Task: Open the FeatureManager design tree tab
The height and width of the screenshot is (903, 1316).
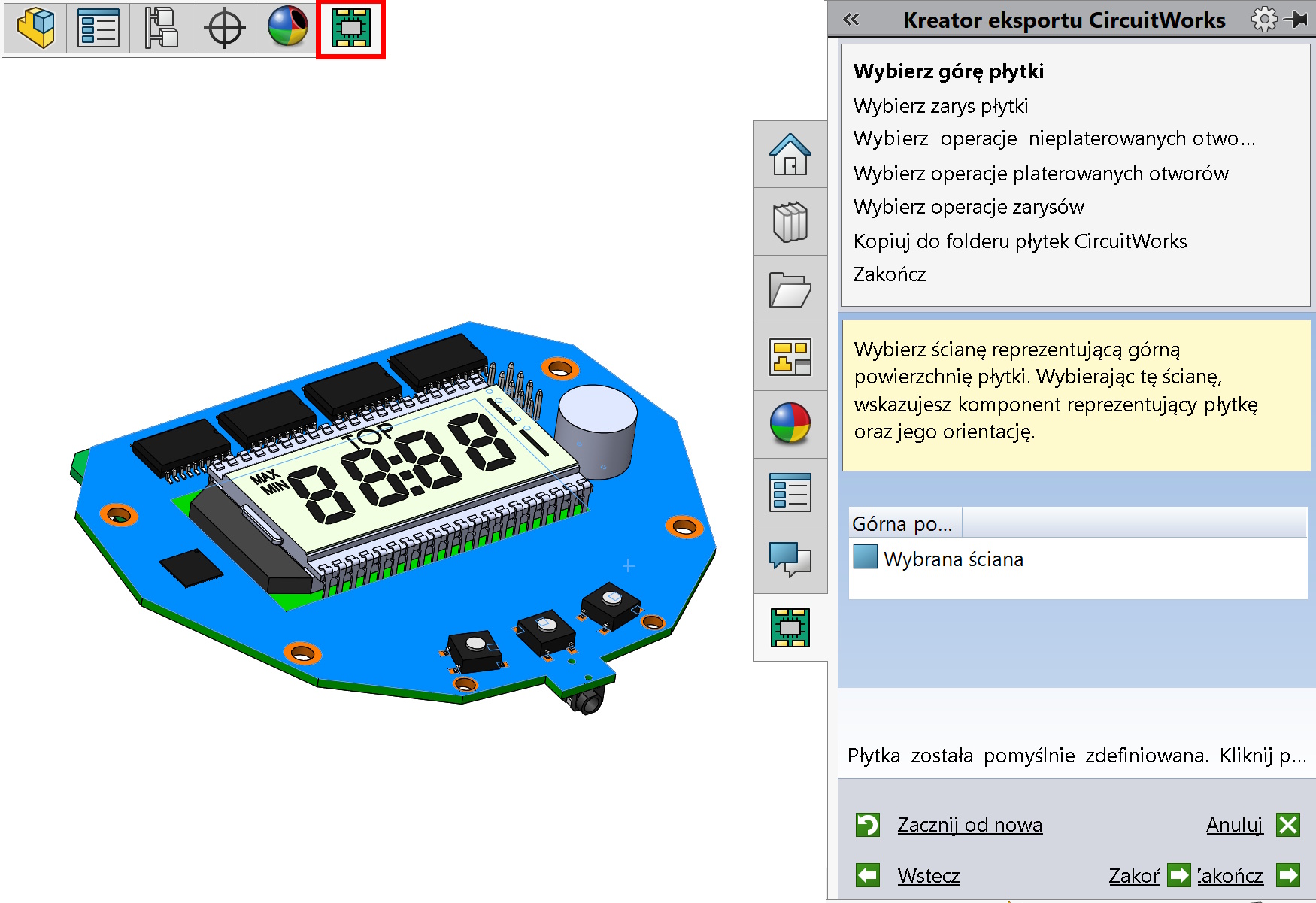Action: coord(35,28)
